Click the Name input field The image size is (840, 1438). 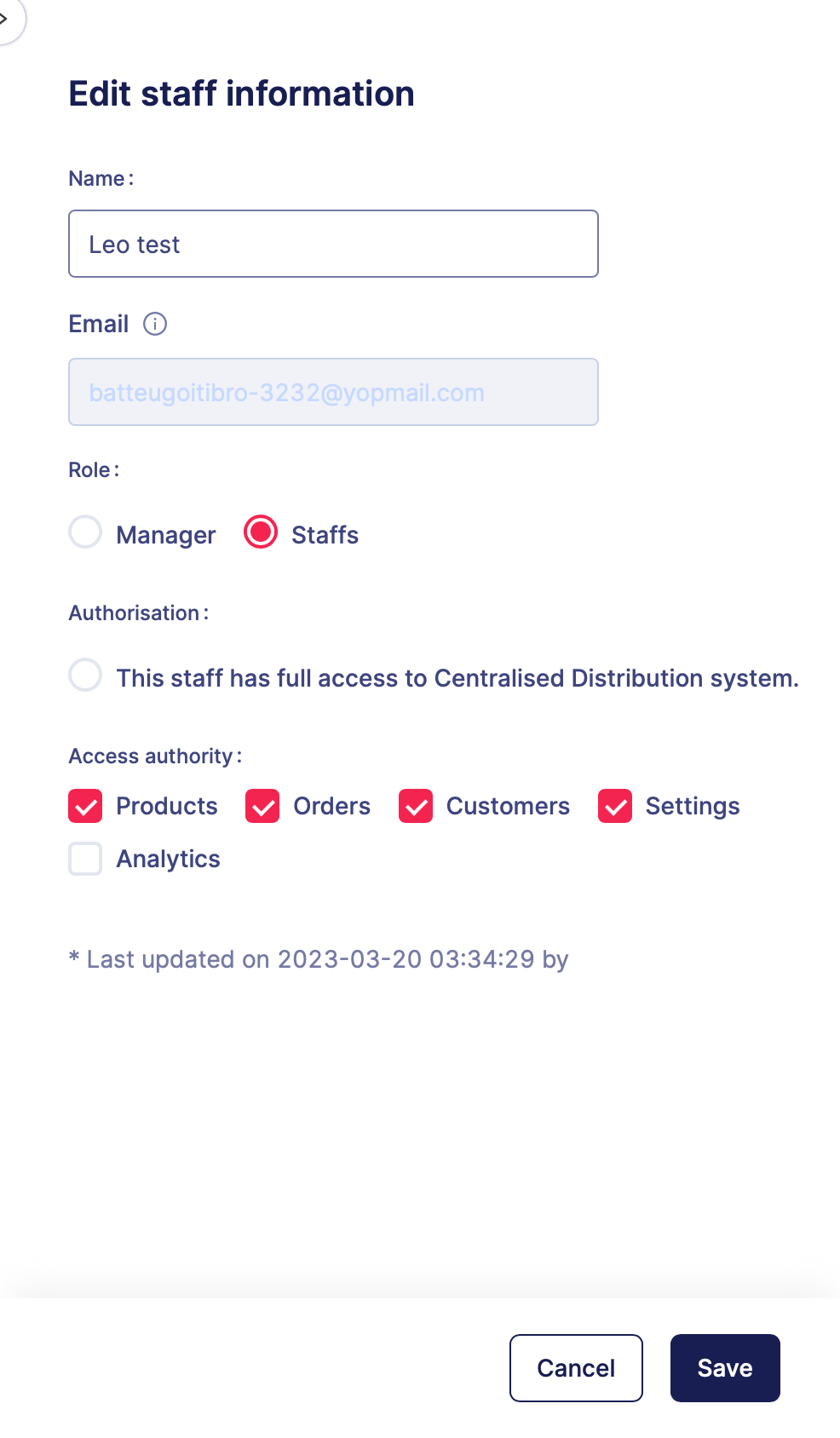pos(333,244)
